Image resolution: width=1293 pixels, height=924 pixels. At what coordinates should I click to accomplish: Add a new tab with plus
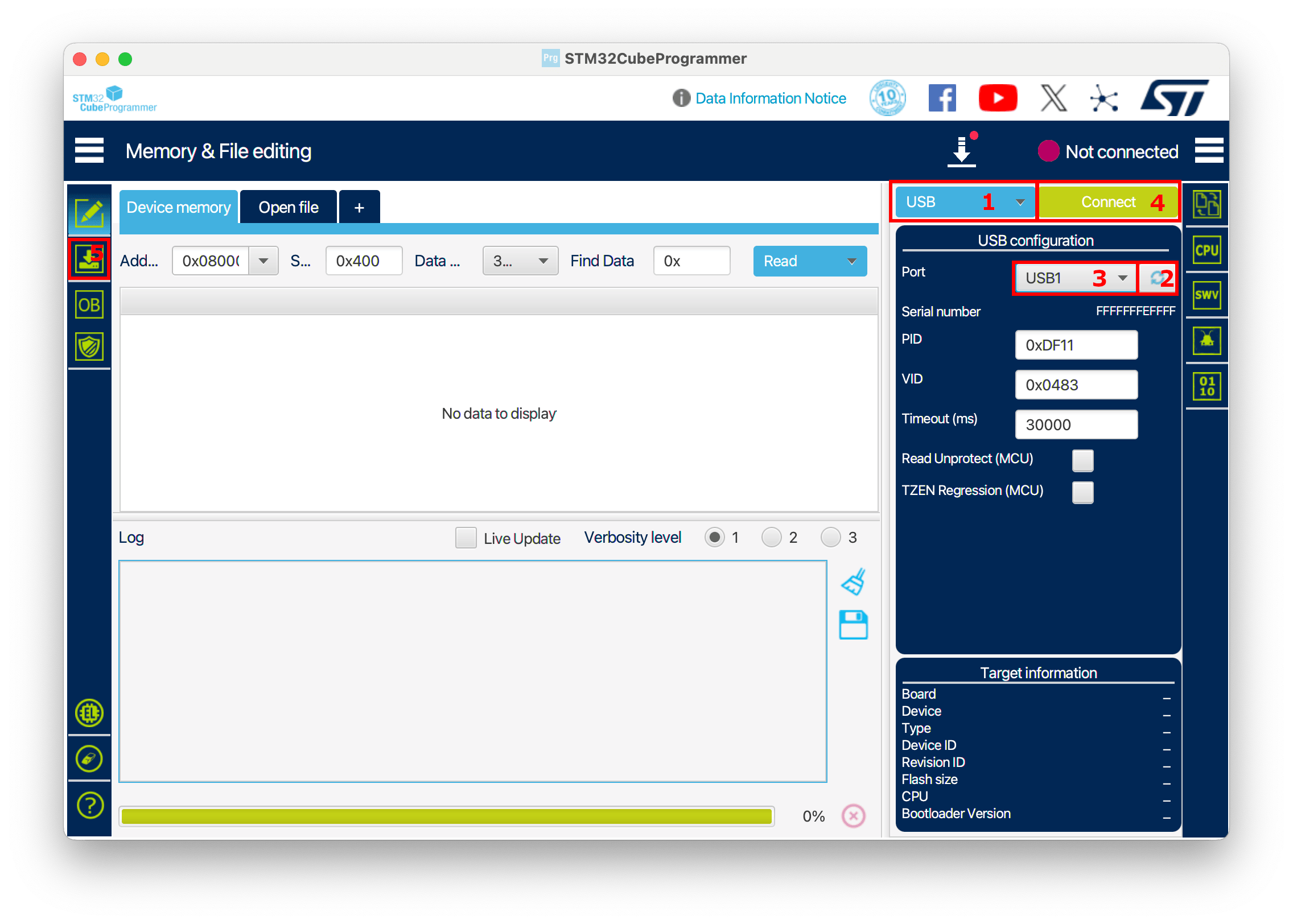[x=359, y=207]
